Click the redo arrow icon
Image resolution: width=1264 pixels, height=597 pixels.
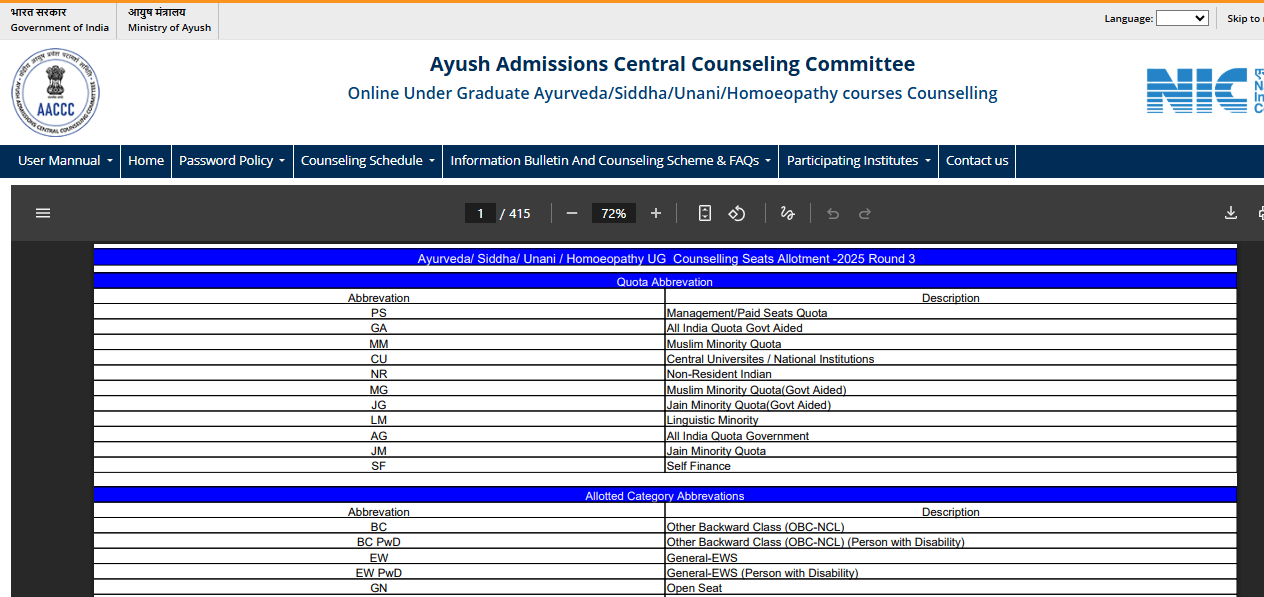click(x=864, y=213)
